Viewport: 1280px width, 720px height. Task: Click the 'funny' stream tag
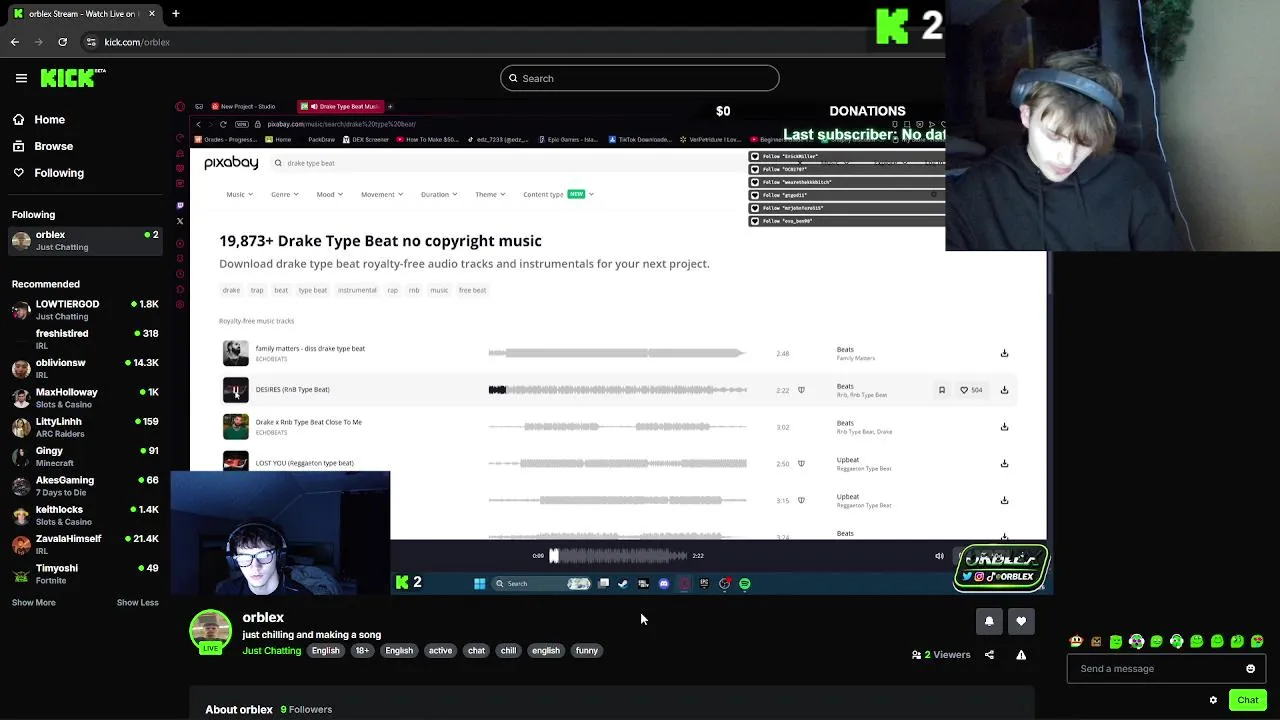pyautogui.click(x=587, y=651)
